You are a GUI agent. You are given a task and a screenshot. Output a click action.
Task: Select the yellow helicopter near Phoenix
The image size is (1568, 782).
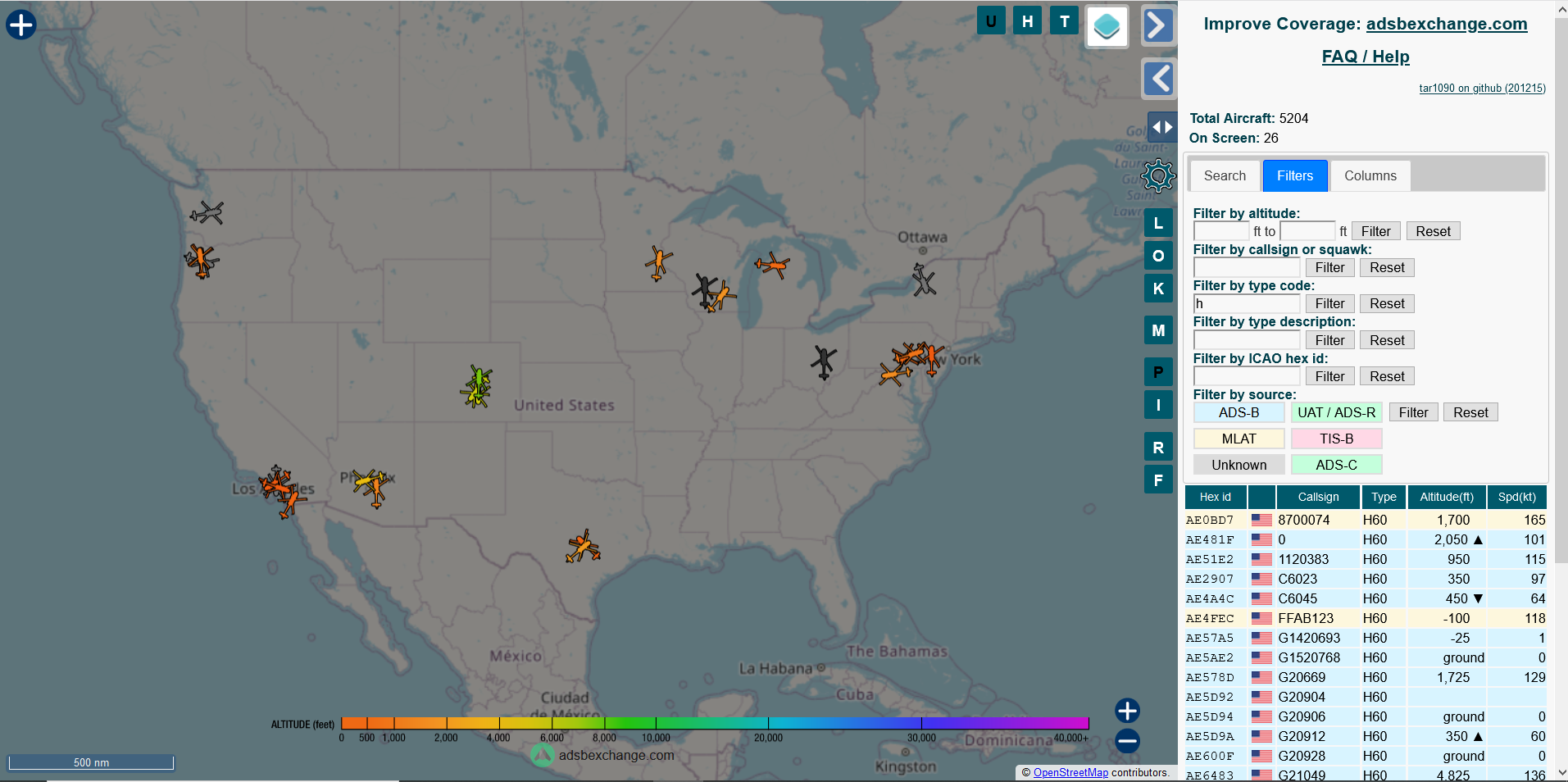tap(366, 480)
